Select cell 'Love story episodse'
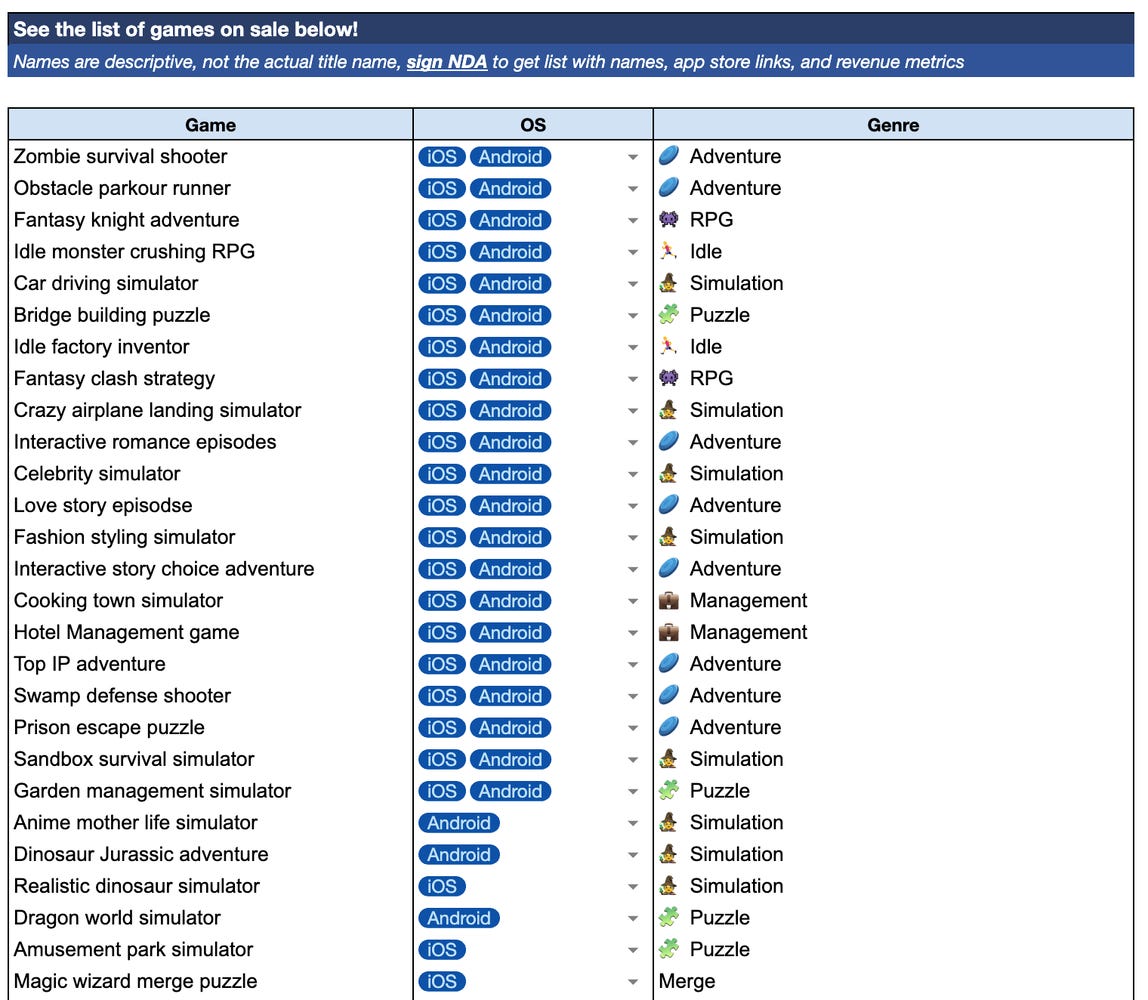 pyautogui.click(x=211, y=505)
